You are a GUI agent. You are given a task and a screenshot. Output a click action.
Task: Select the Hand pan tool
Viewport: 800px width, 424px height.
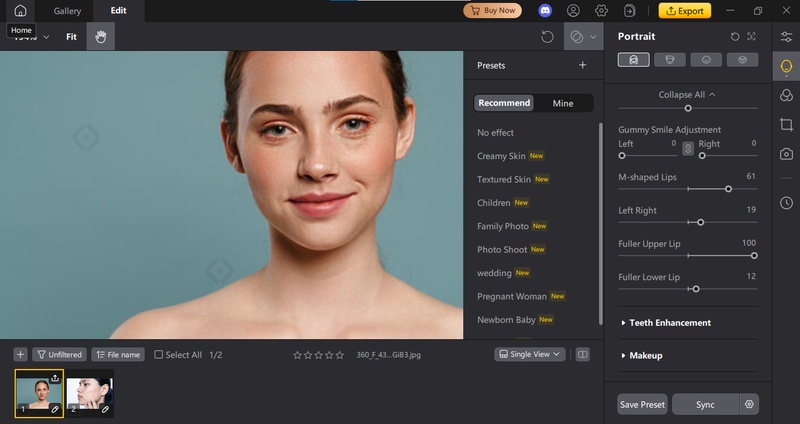tap(100, 37)
